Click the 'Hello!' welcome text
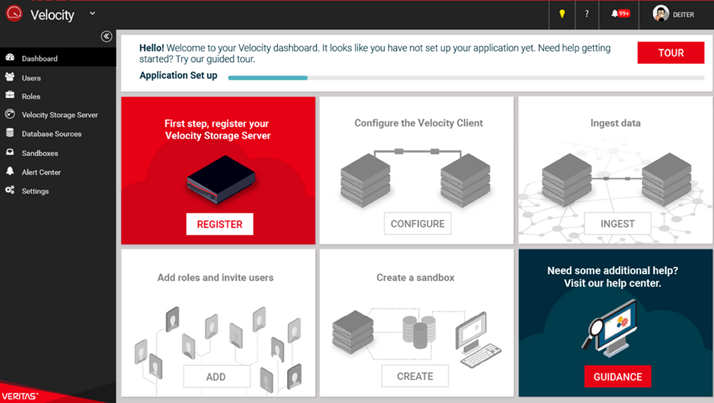This screenshot has height=403, width=714. pos(152,48)
